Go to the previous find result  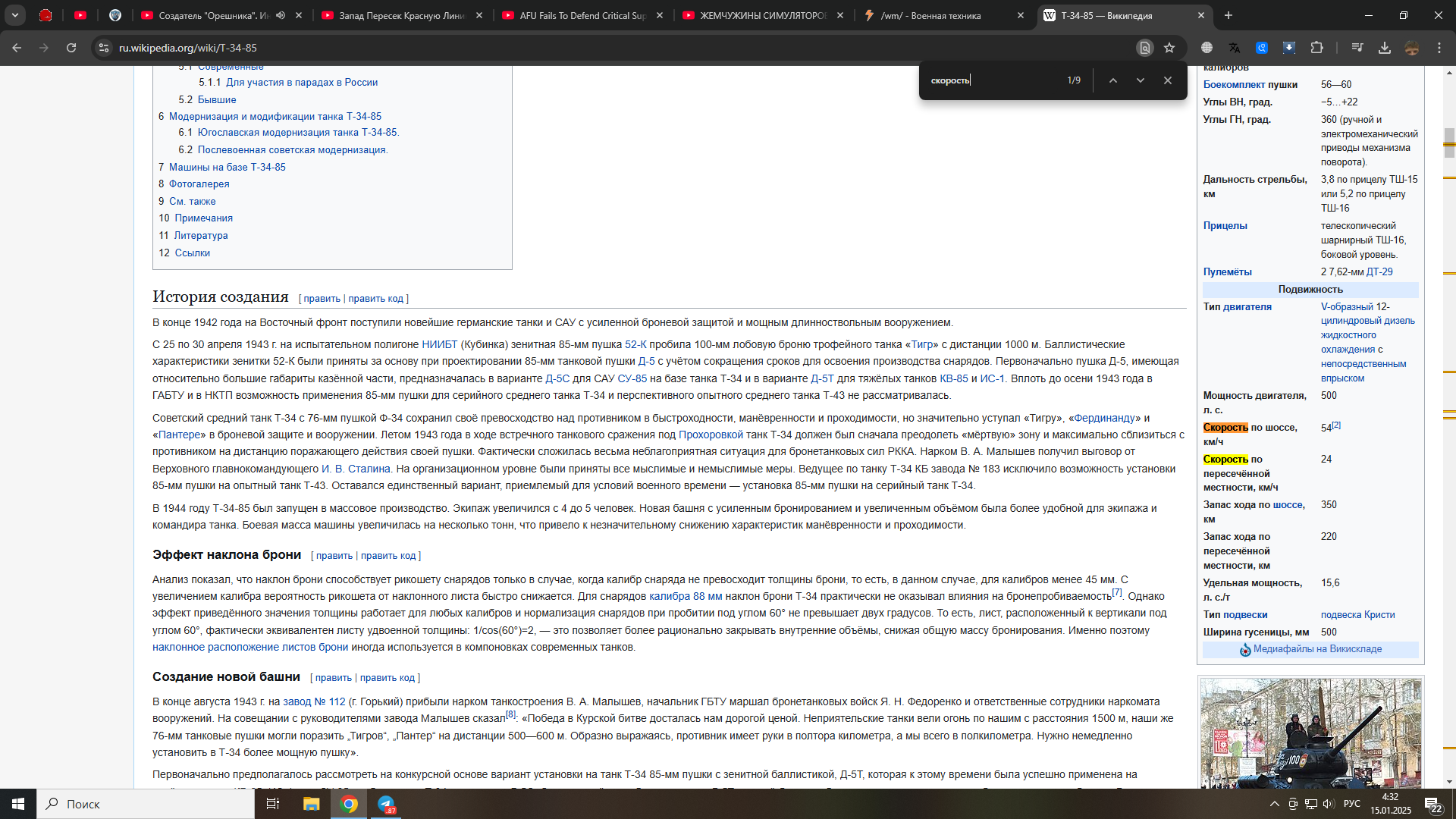coord(1112,80)
